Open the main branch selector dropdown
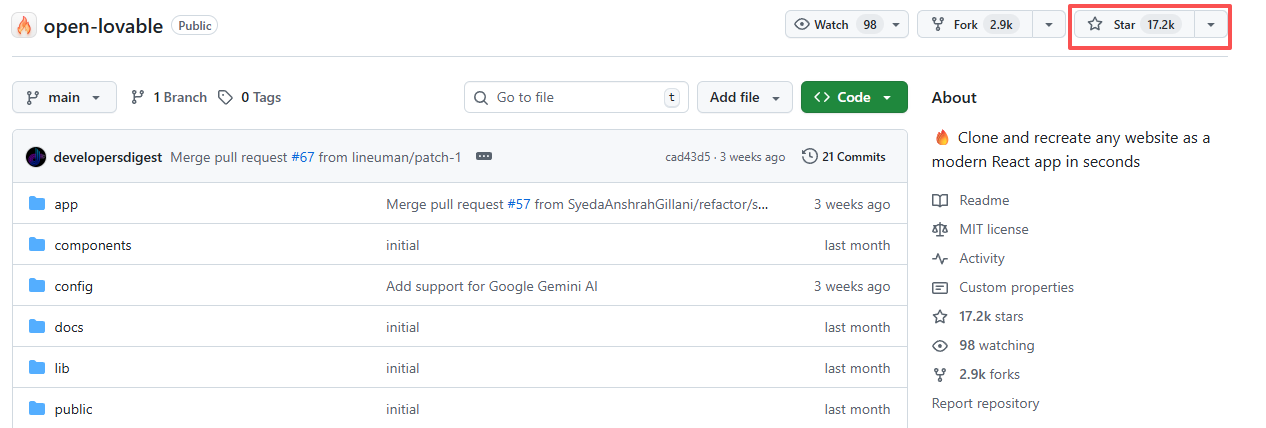The width and height of the screenshot is (1266, 428). pos(64,97)
